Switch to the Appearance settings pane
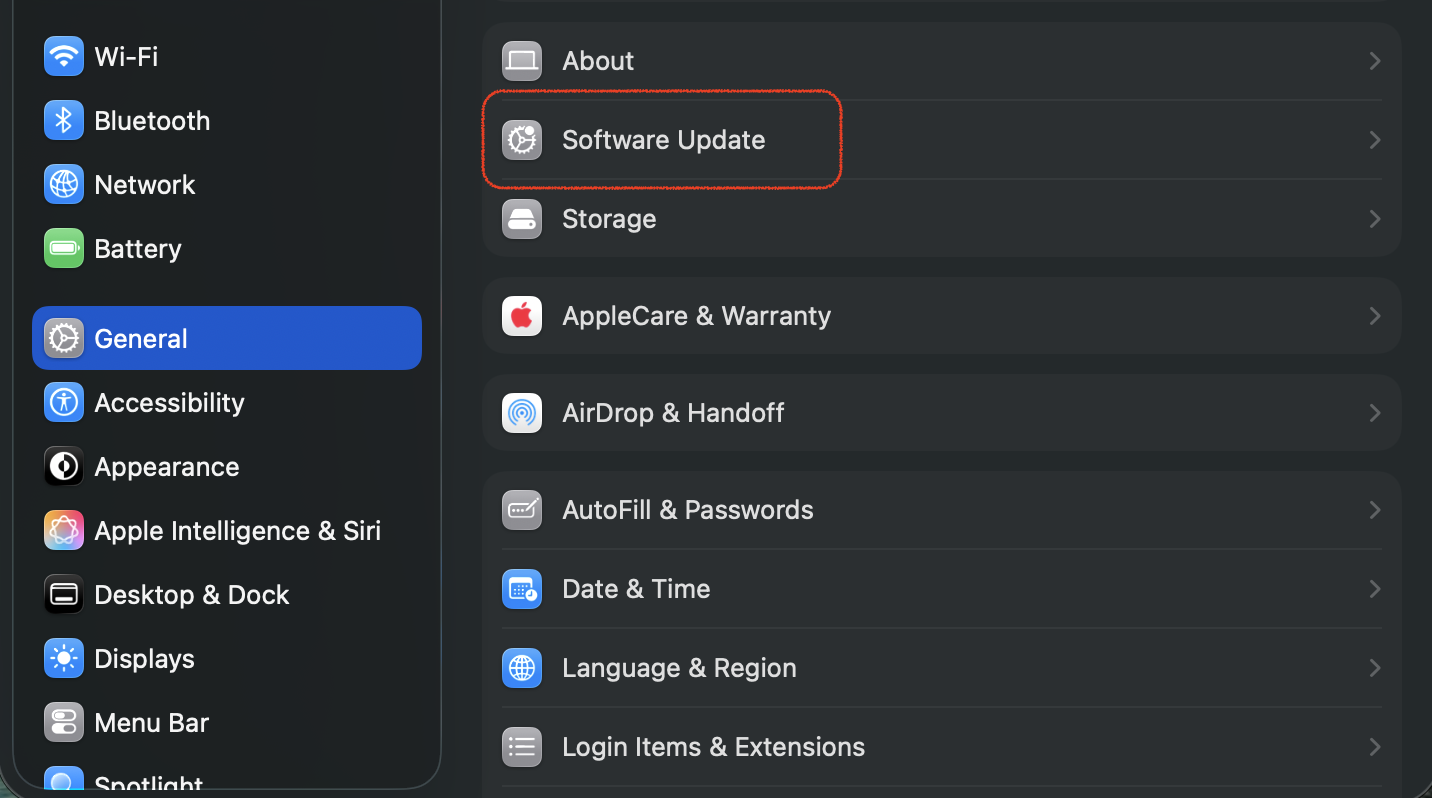This screenshot has height=798, width=1432. (166, 467)
